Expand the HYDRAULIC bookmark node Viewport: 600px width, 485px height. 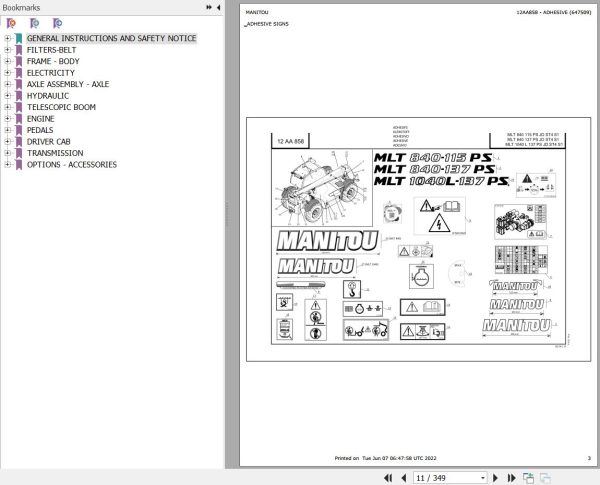pyautogui.click(x=7, y=96)
